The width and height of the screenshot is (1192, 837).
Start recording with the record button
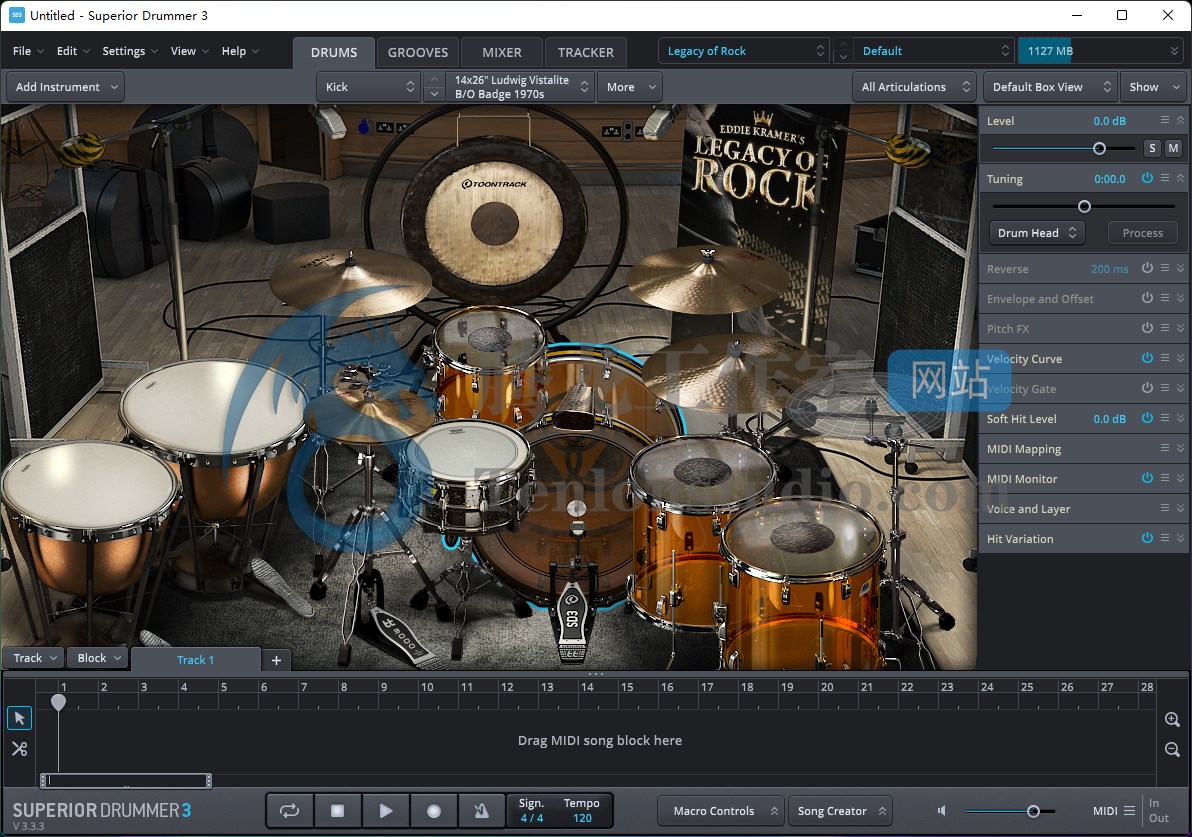433,810
